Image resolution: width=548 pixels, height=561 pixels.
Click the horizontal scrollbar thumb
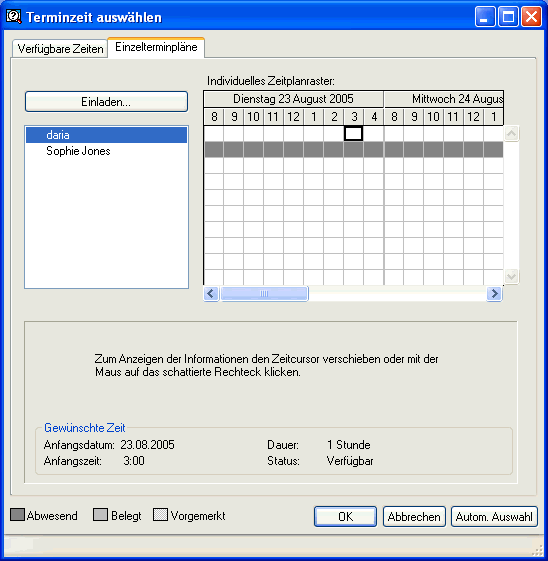tap(264, 294)
